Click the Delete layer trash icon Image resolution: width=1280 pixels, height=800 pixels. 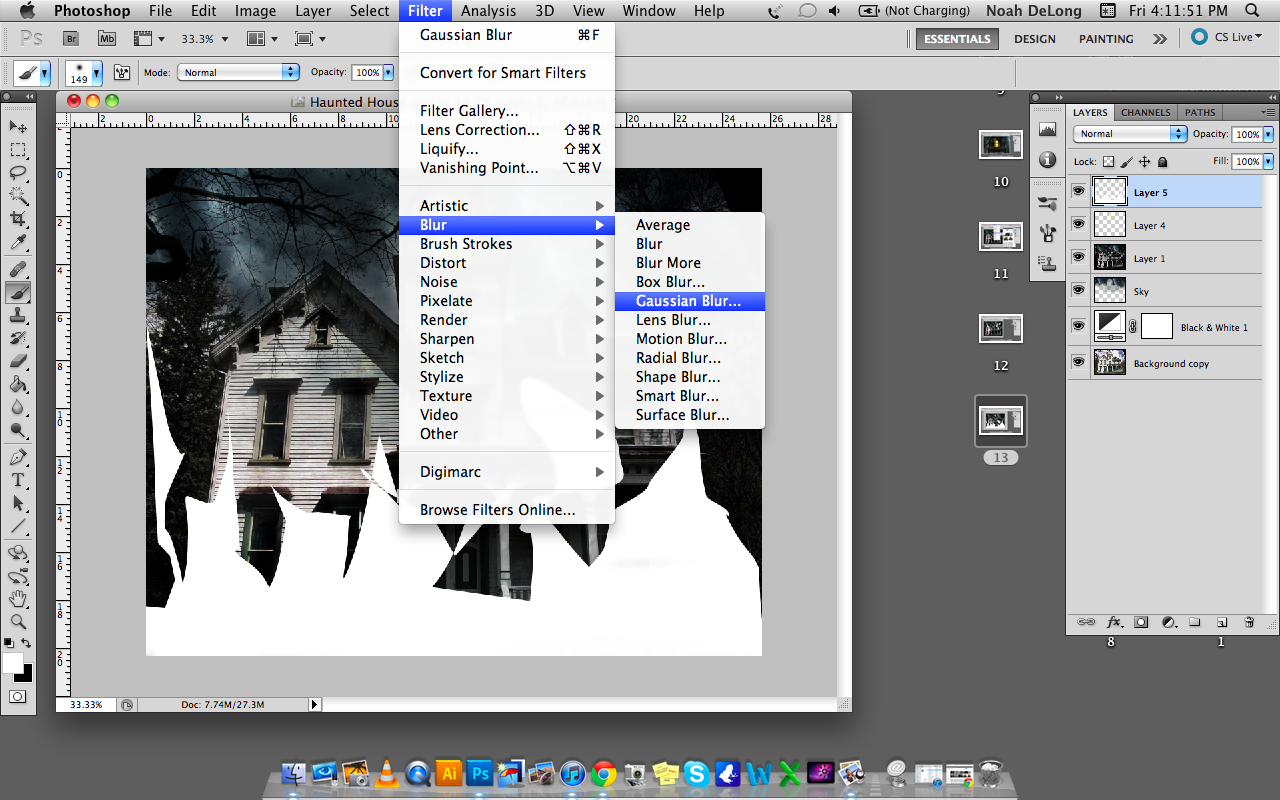click(x=1249, y=622)
